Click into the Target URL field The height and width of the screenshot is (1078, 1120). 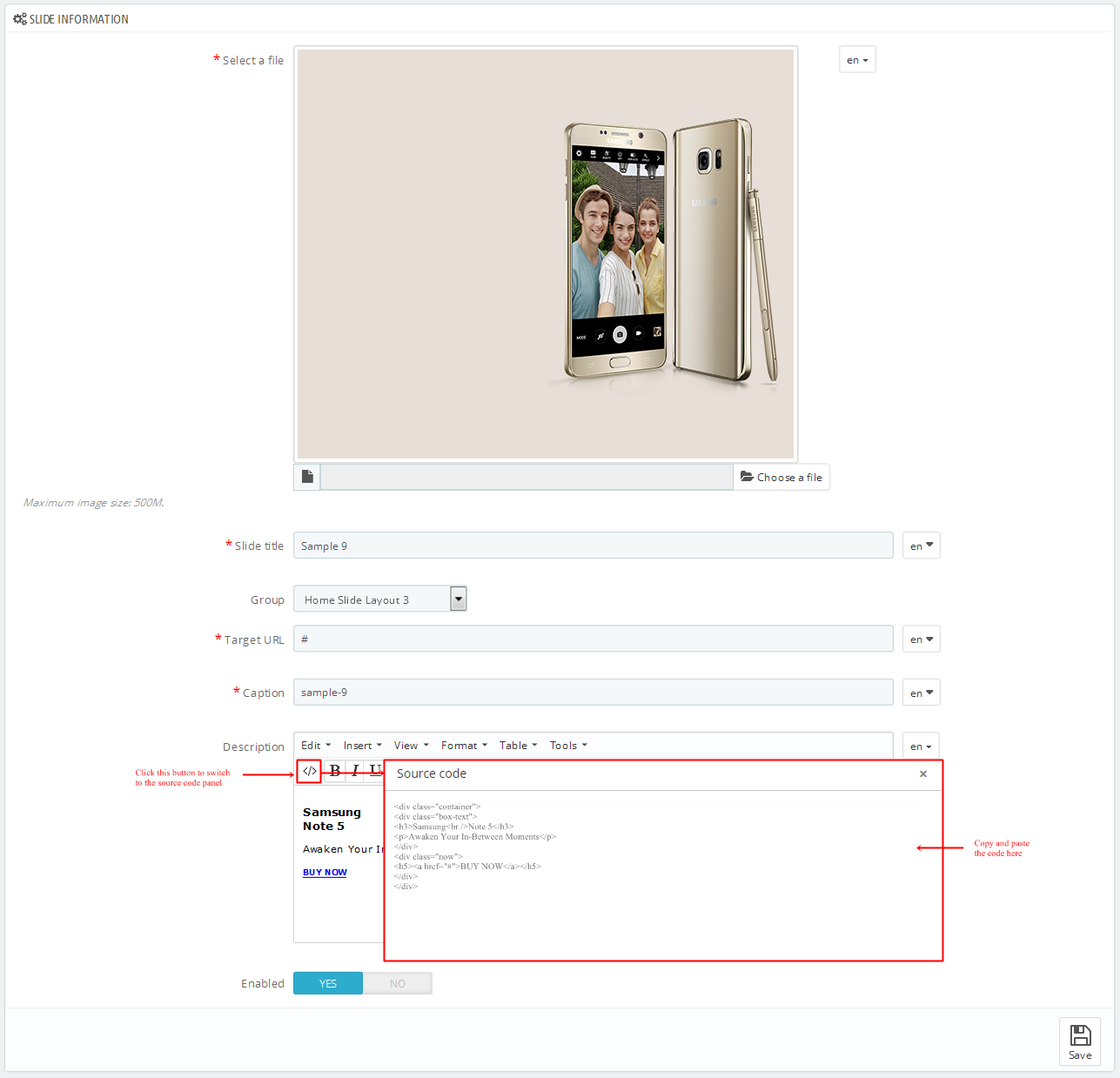(594, 639)
